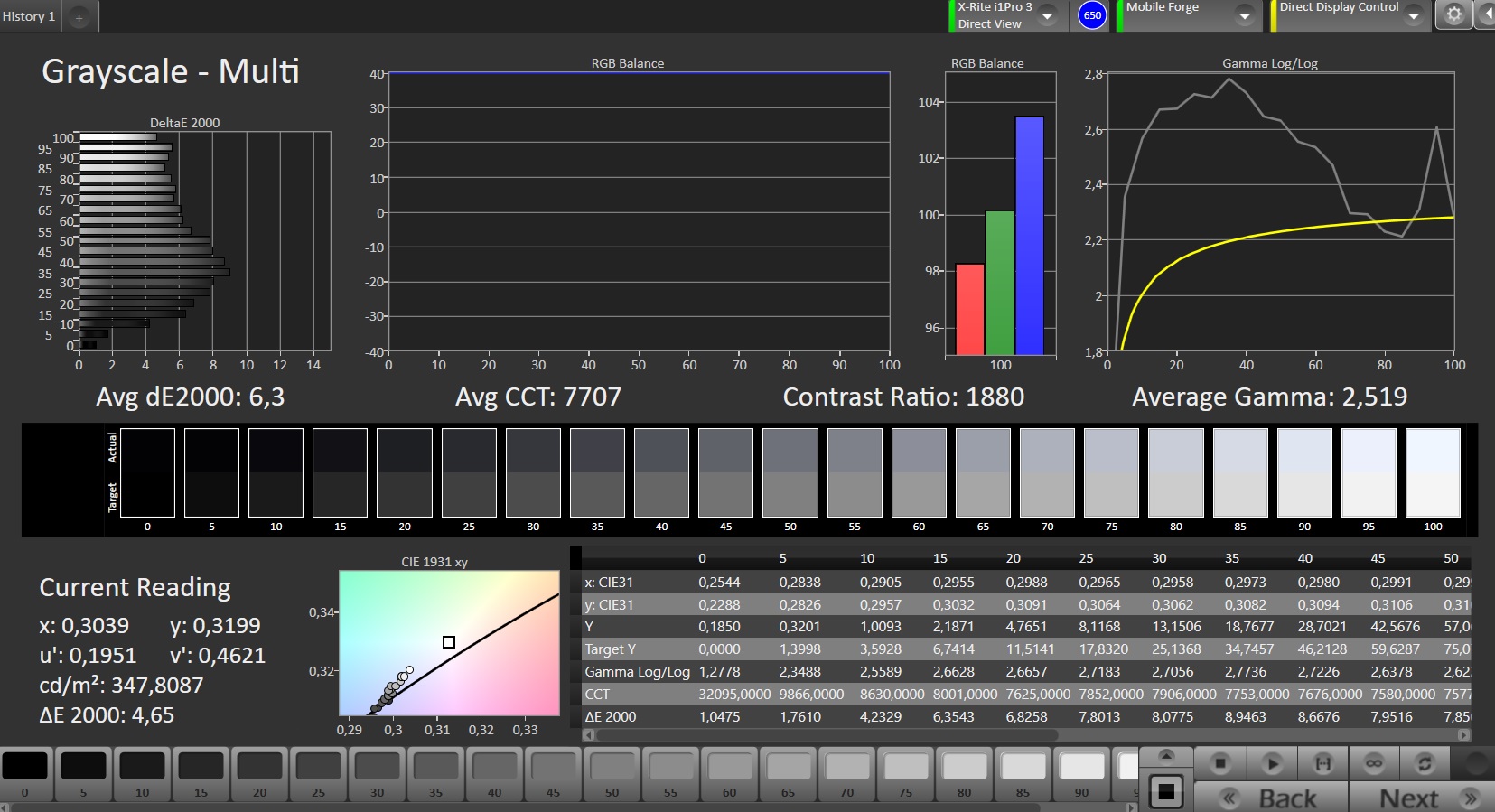Select the 90 grayscale level button

[1081, 774]
